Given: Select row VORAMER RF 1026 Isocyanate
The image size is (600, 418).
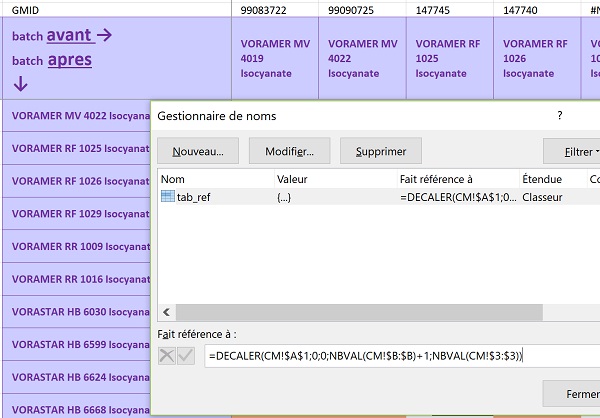Looking at the screenshot, I should coord(77,181).
